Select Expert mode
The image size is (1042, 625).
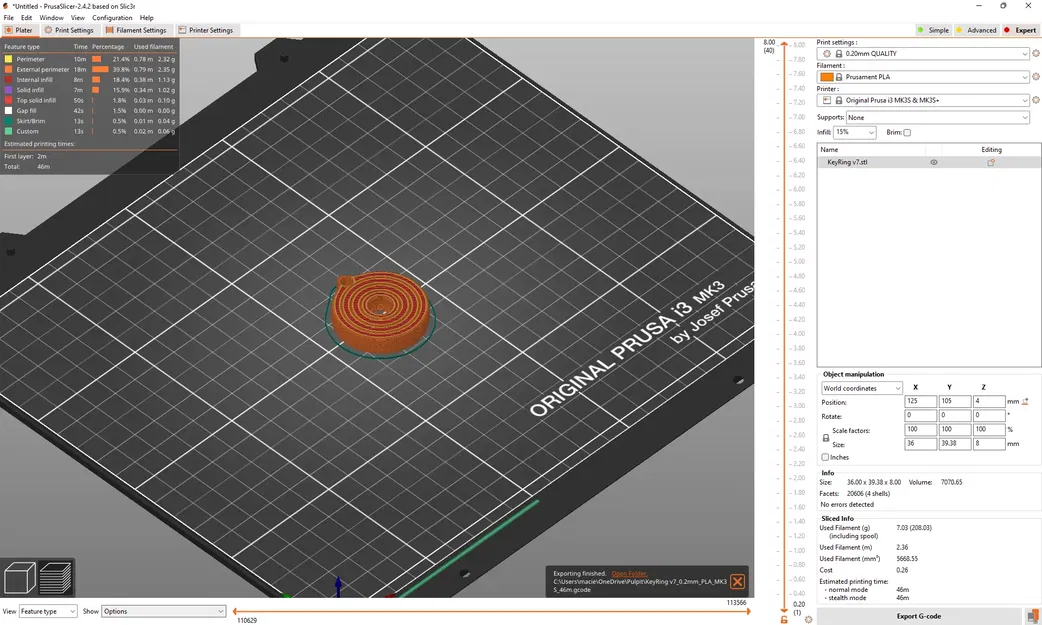[1020, 30]
